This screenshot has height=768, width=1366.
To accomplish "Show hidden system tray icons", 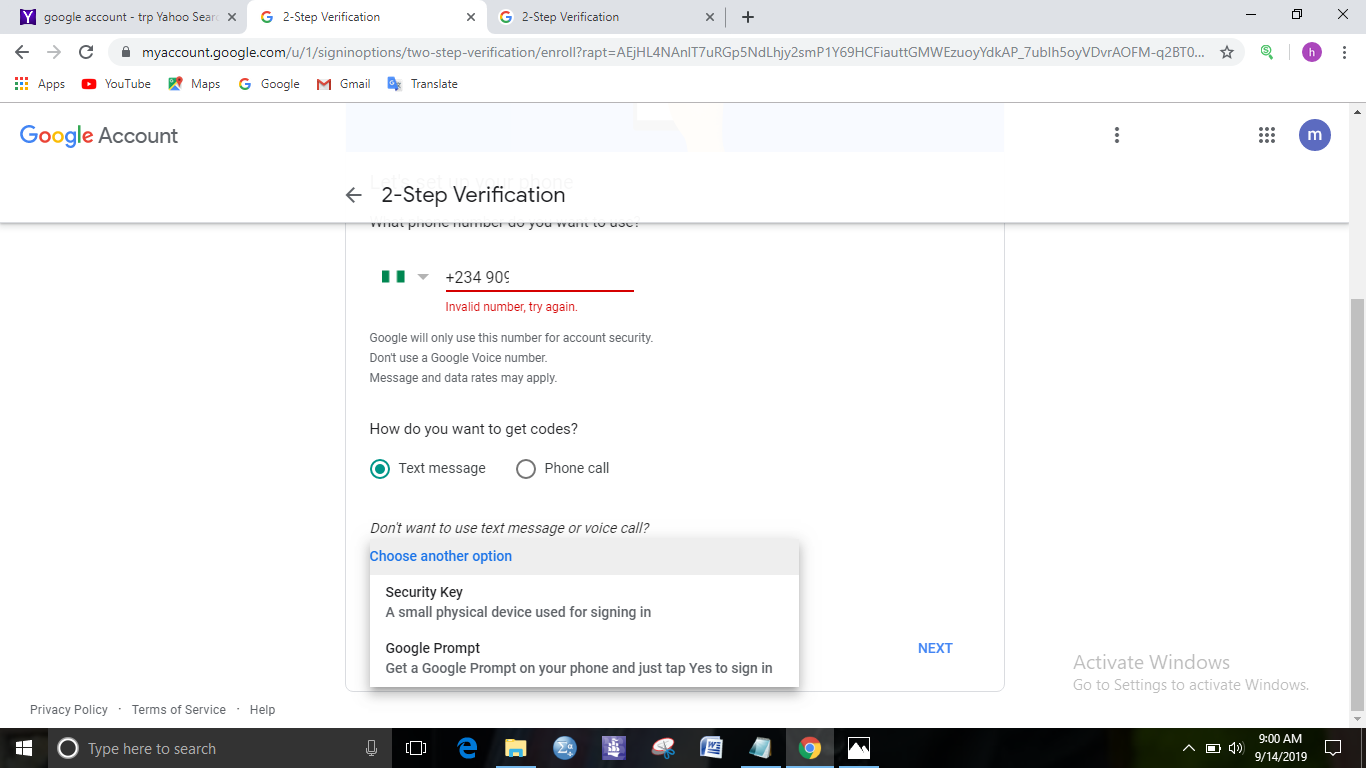I will pyautogui.click(x=1189, y=748).
